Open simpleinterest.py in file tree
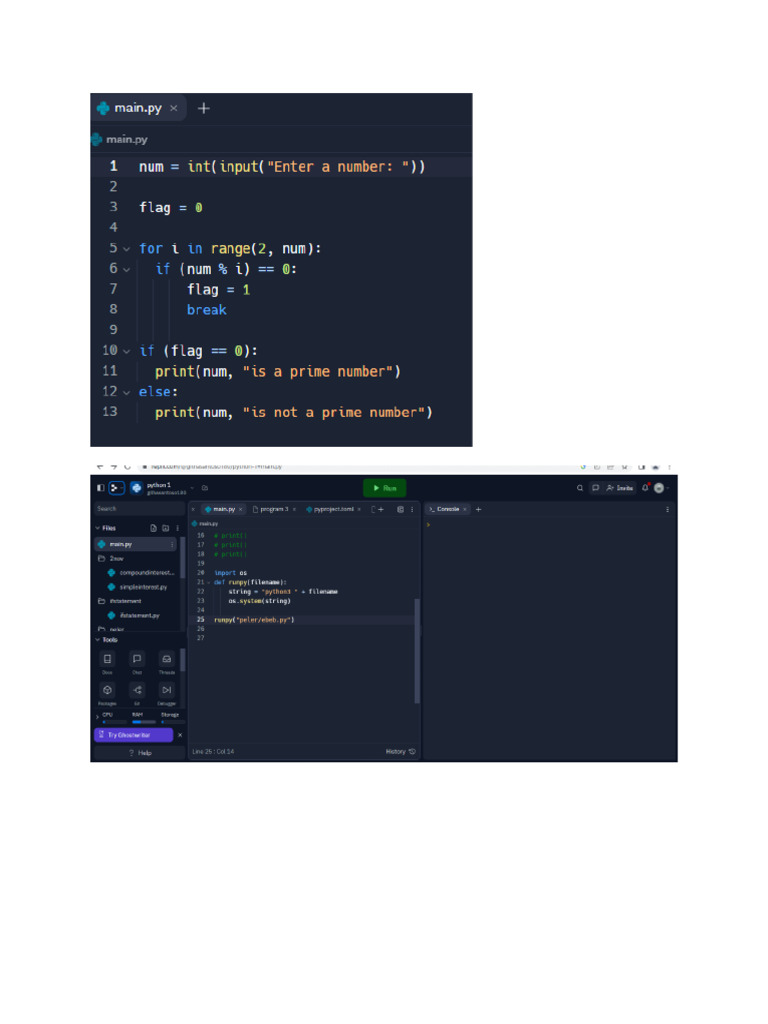 pyautogui.click(x=138, y=587)
